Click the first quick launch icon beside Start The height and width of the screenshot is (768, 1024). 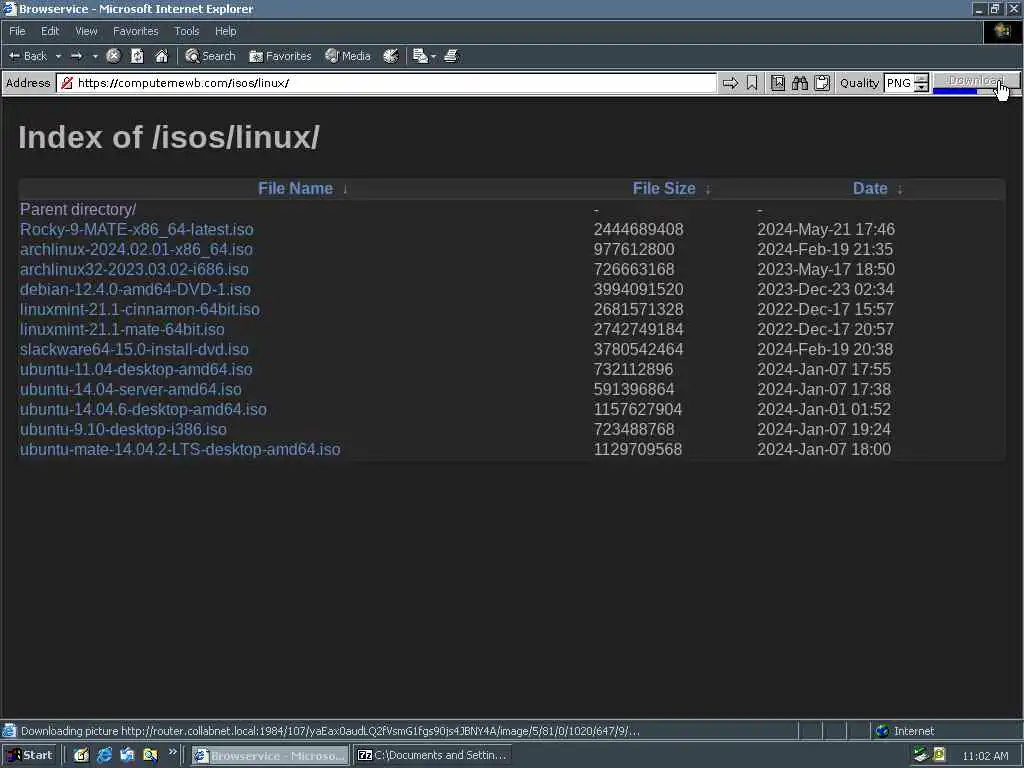click(x=81, y=755)
